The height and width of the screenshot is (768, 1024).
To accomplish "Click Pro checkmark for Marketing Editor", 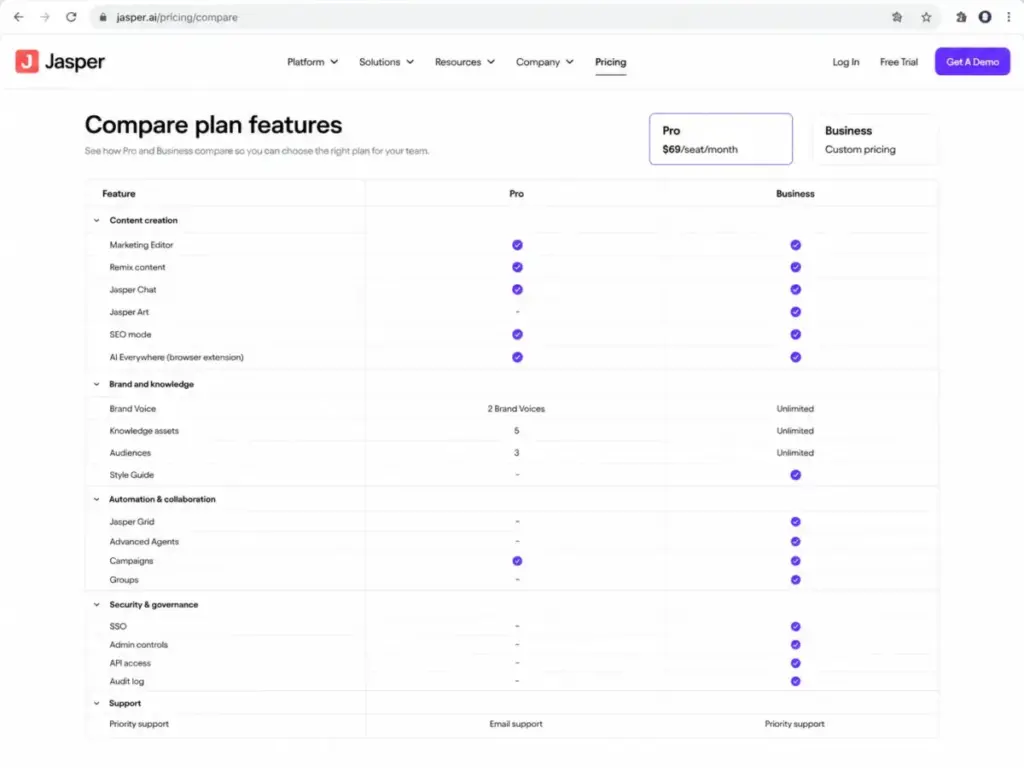I will [517, 245].
